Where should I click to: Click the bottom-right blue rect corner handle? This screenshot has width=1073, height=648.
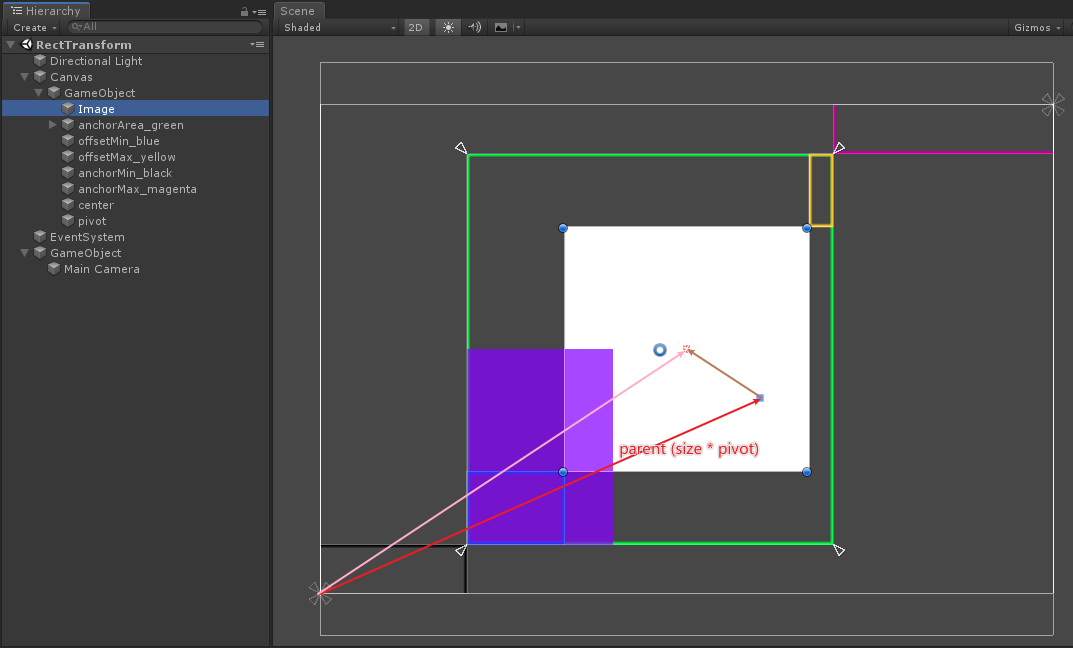click(x=807, y=472)
